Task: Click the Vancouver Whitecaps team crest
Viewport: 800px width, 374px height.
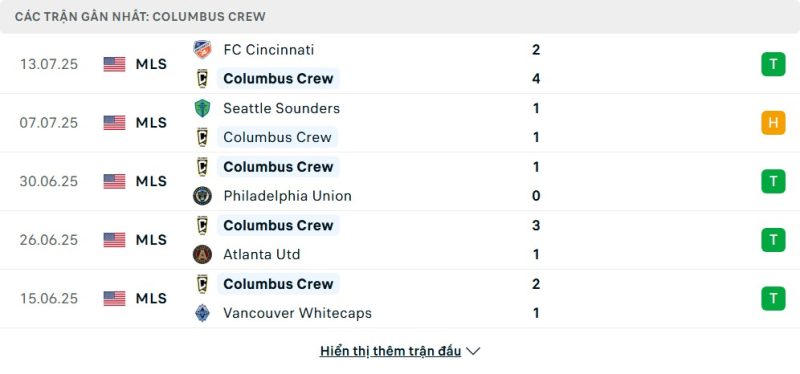Action: [203, 313]
